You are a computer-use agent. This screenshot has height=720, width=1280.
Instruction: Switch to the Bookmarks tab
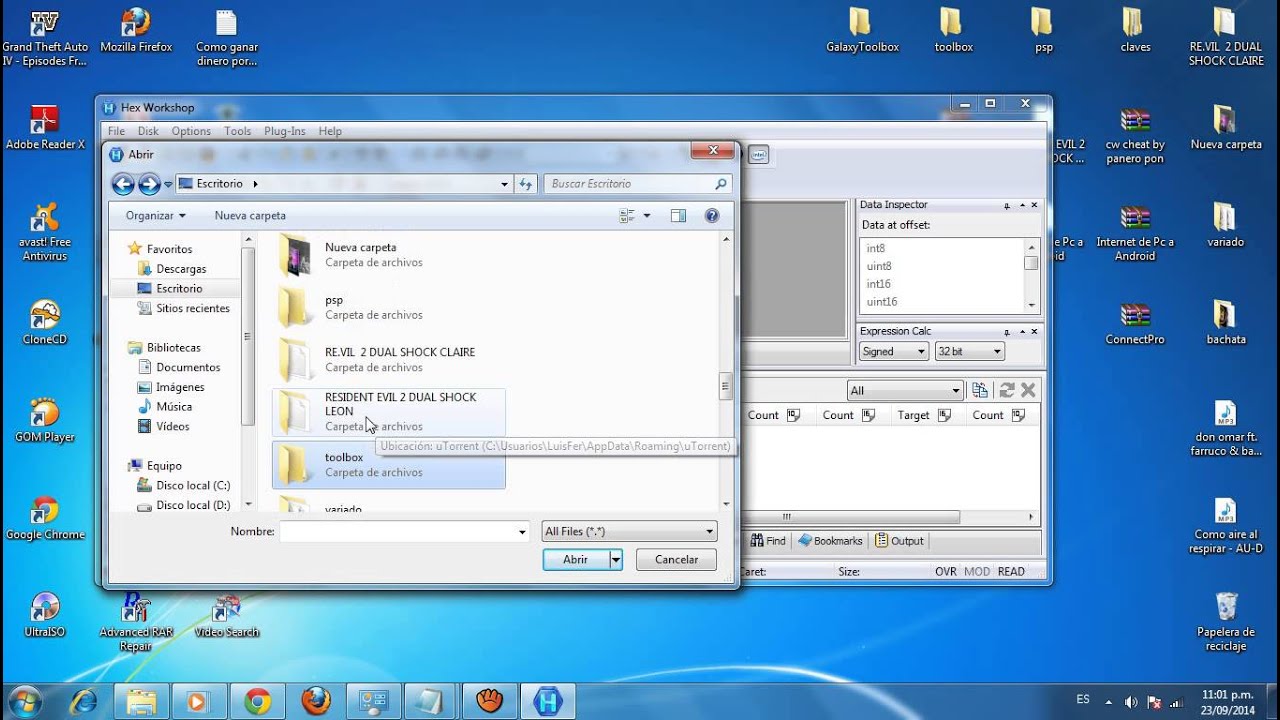tap(830, 541)
